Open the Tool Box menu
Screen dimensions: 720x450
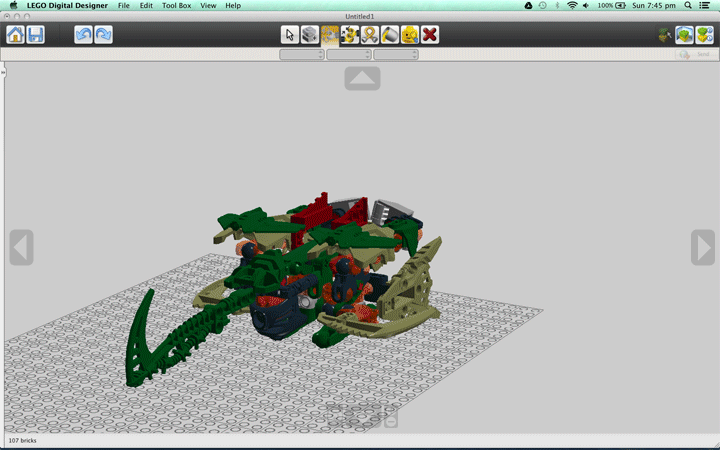(176, 6)
